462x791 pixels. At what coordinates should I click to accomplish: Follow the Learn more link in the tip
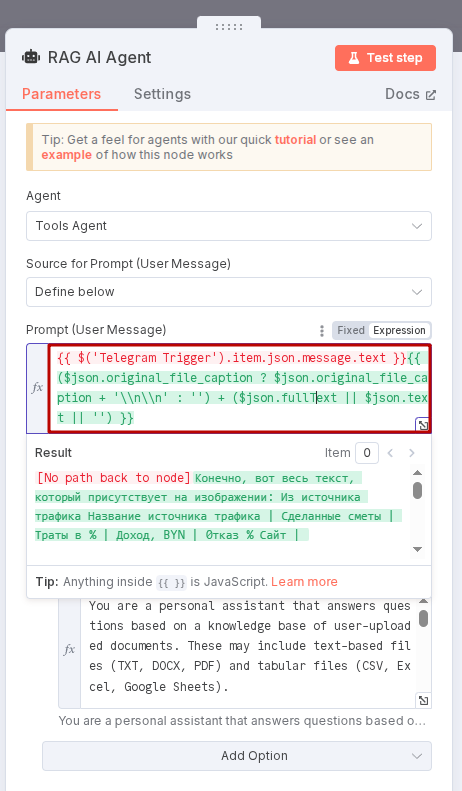(304, 582)
